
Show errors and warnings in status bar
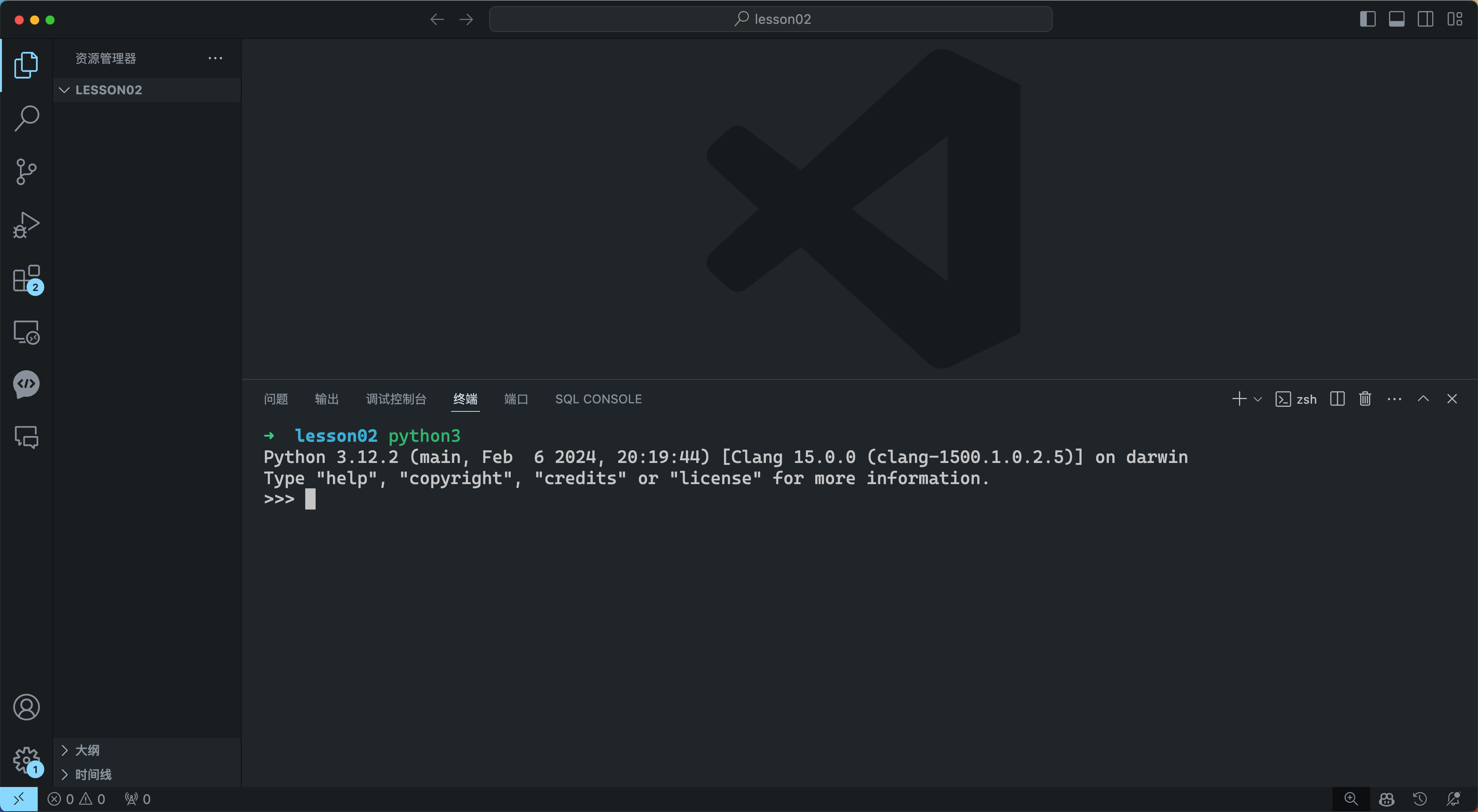[76, 799]
